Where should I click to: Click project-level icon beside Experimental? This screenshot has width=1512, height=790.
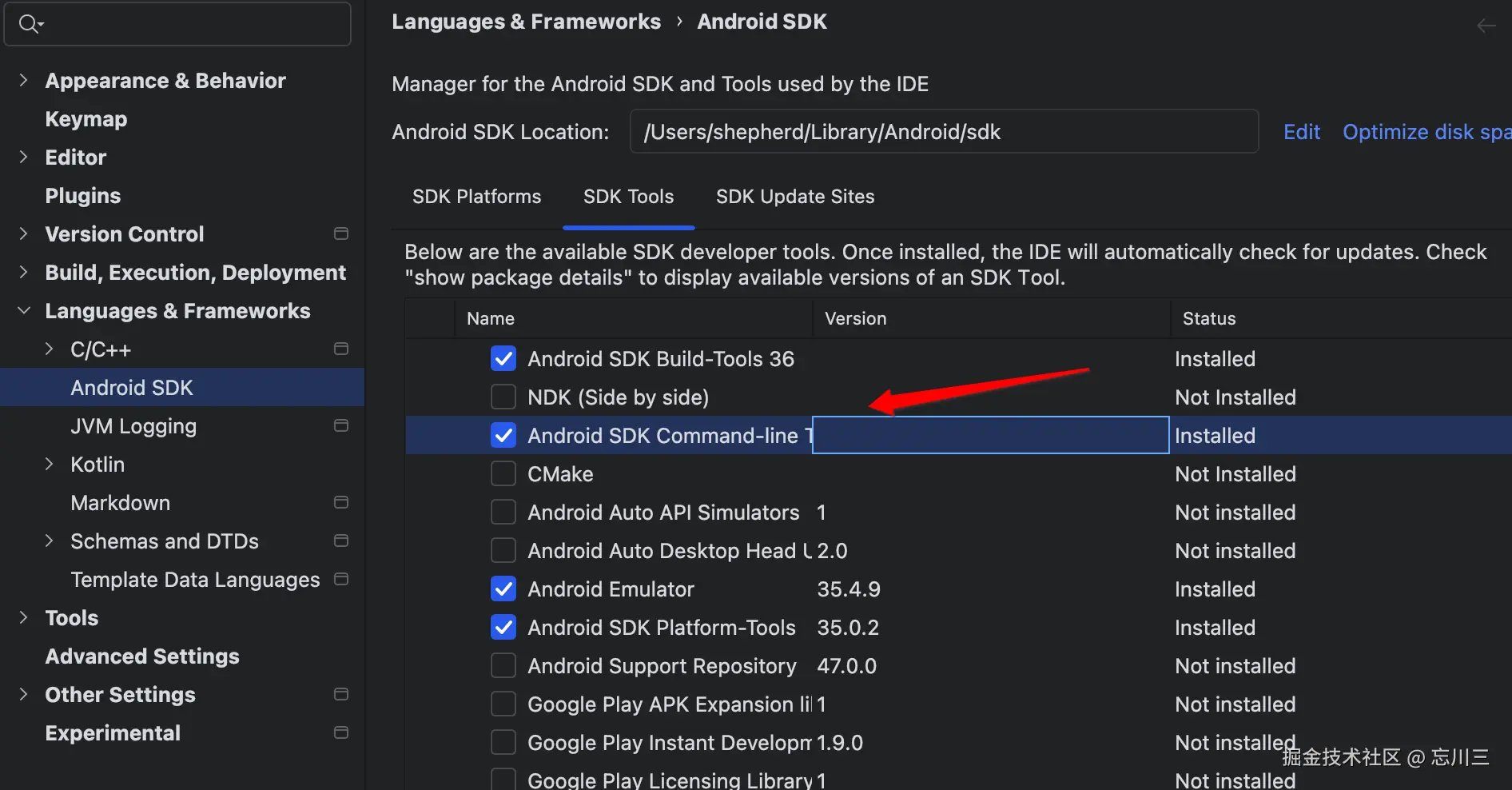341,732
